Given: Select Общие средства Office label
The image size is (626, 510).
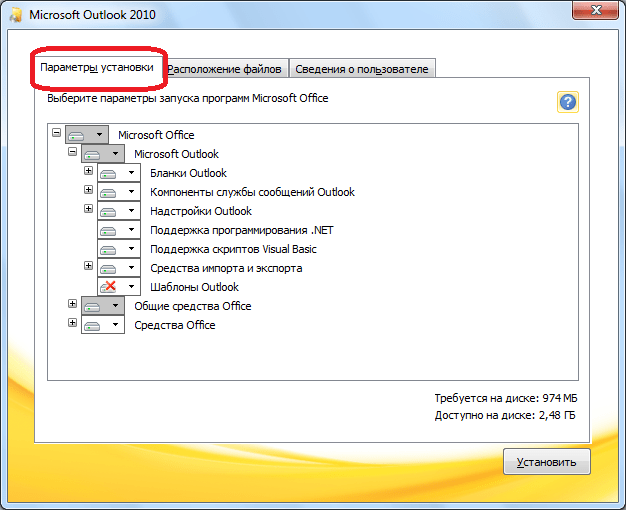Looking at the screenshot, I should pos(193,306).
